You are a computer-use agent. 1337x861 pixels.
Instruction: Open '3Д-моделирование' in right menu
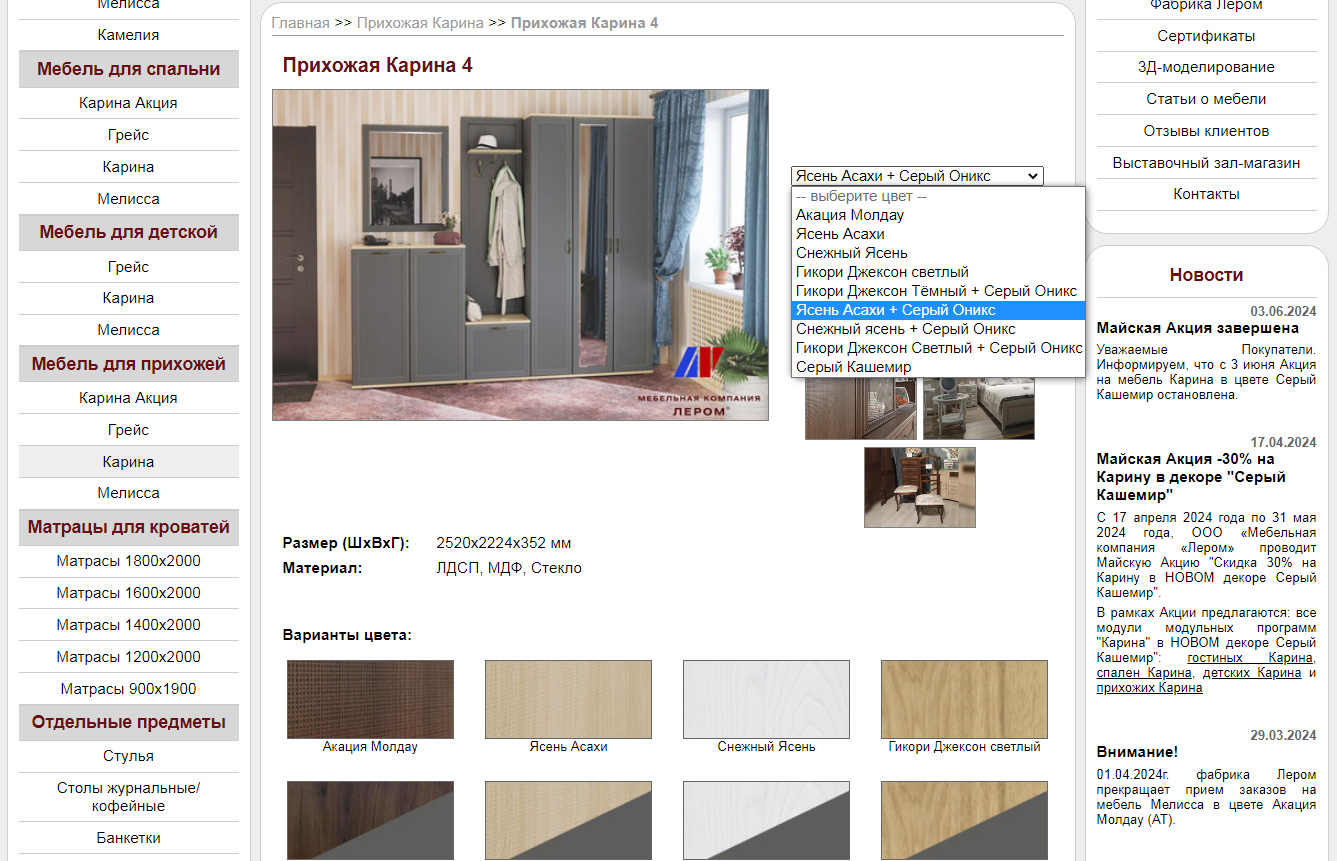point(1206,67)
